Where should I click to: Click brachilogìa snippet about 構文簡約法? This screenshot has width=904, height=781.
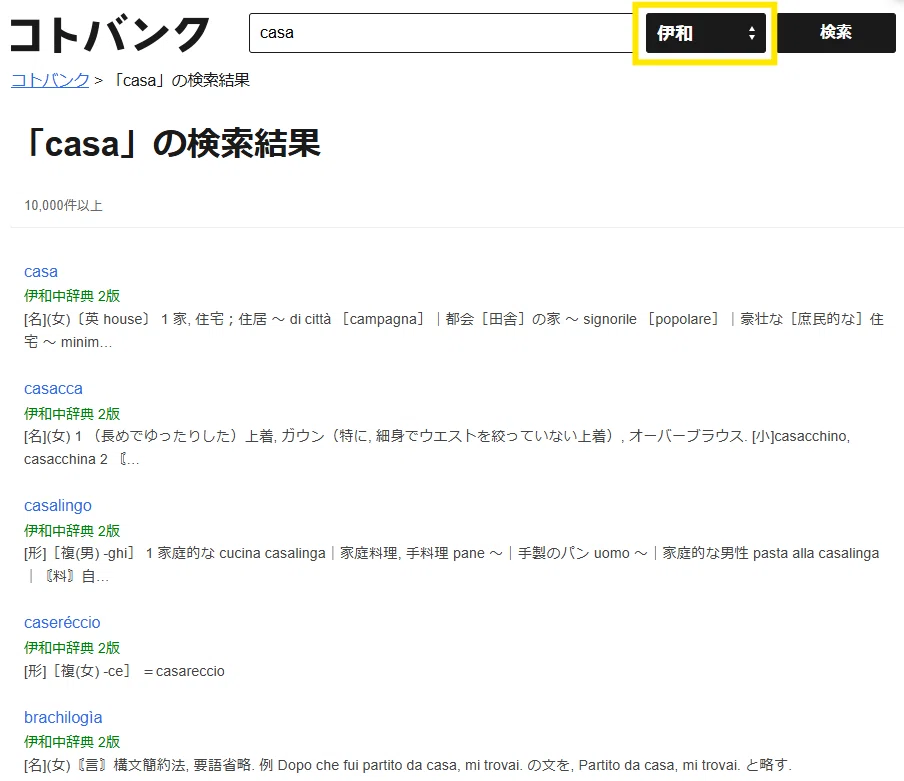coord(408,765)
